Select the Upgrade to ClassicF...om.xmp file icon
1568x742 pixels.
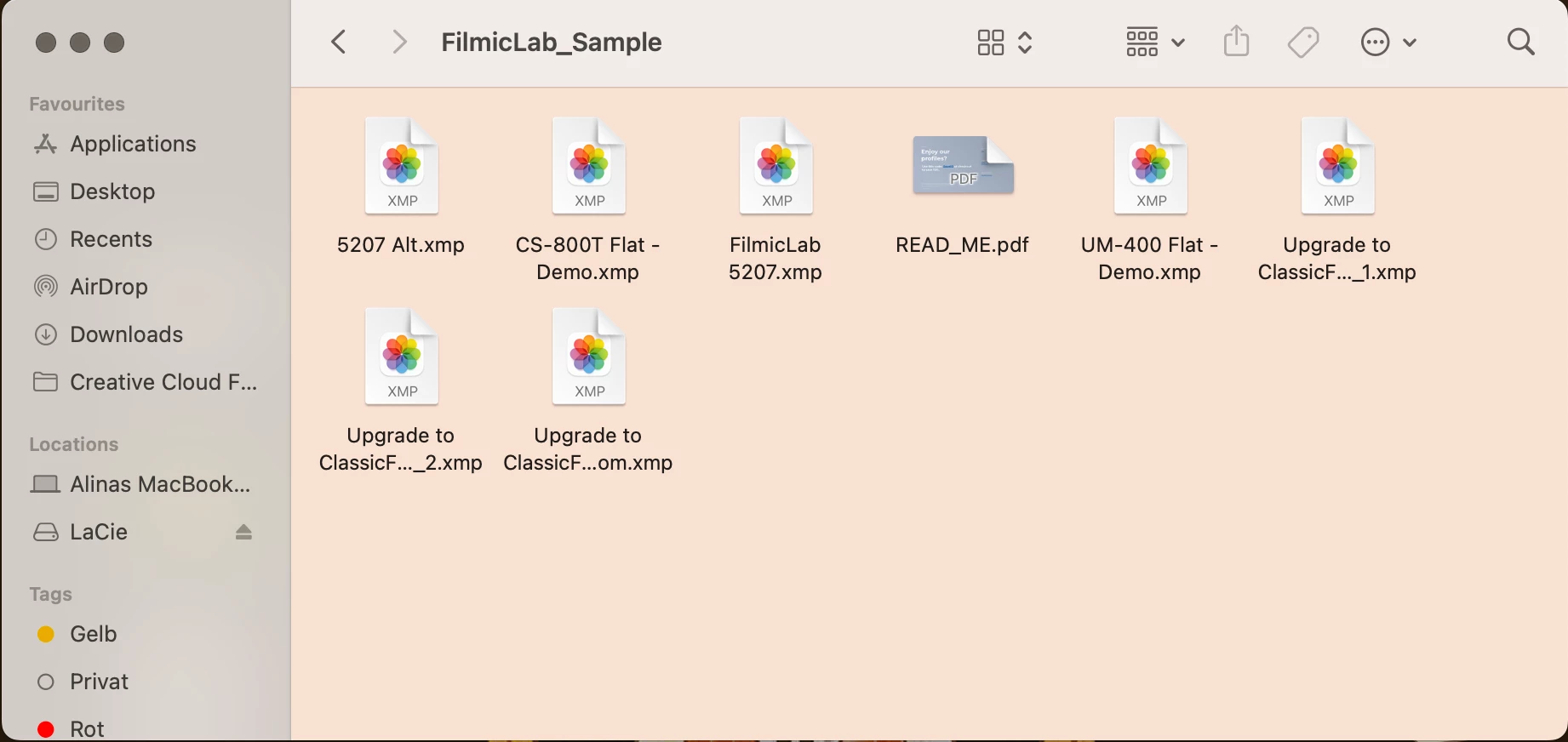click(x=589, y=357)
